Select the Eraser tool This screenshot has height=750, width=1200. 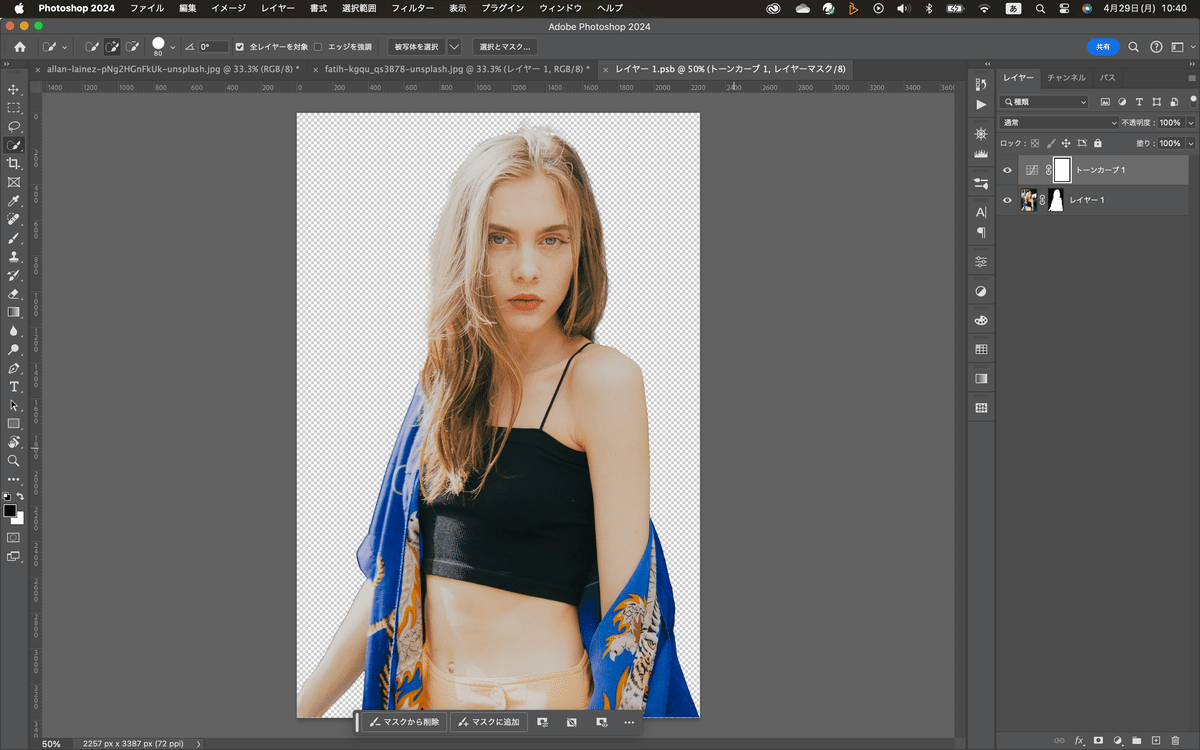click(x=14, y=294)
